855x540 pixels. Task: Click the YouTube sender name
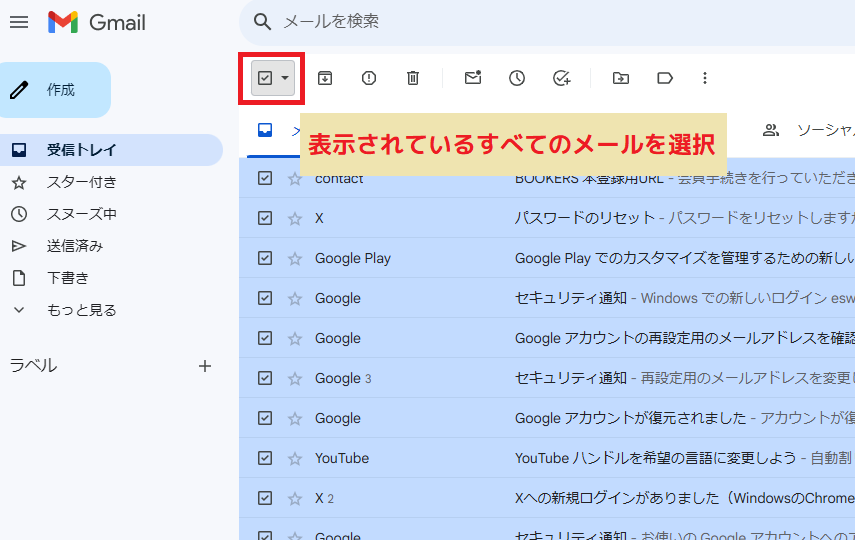tap(342, 458)
